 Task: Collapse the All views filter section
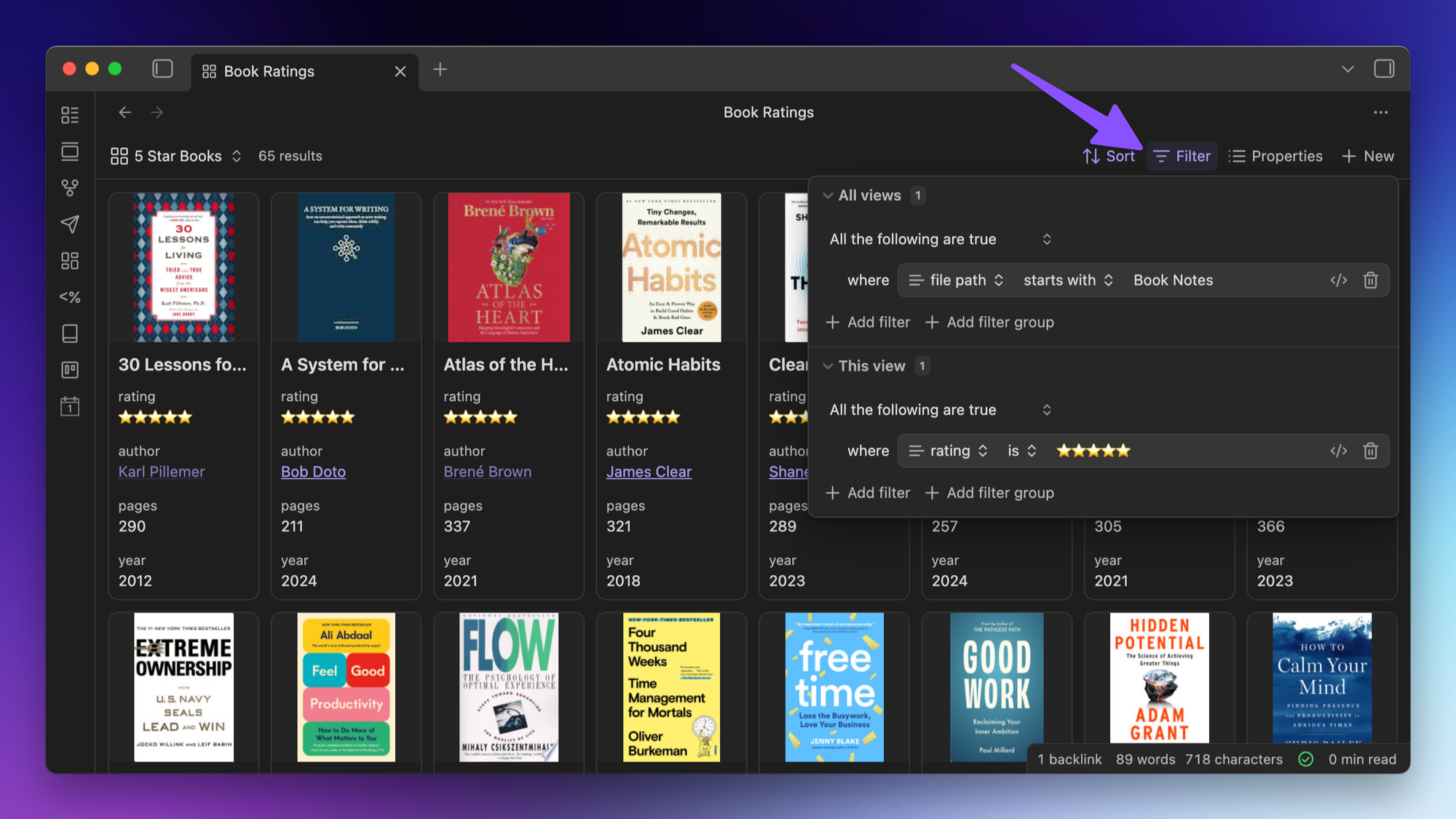(828, 195)
